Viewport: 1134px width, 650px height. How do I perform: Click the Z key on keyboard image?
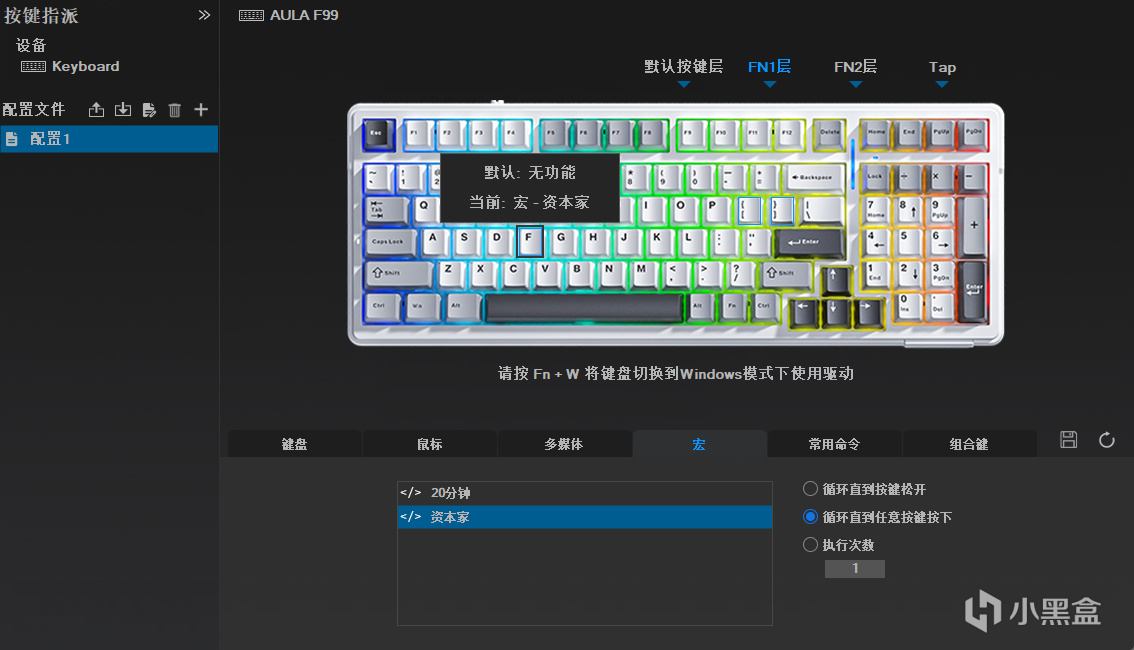click(449, 273)
